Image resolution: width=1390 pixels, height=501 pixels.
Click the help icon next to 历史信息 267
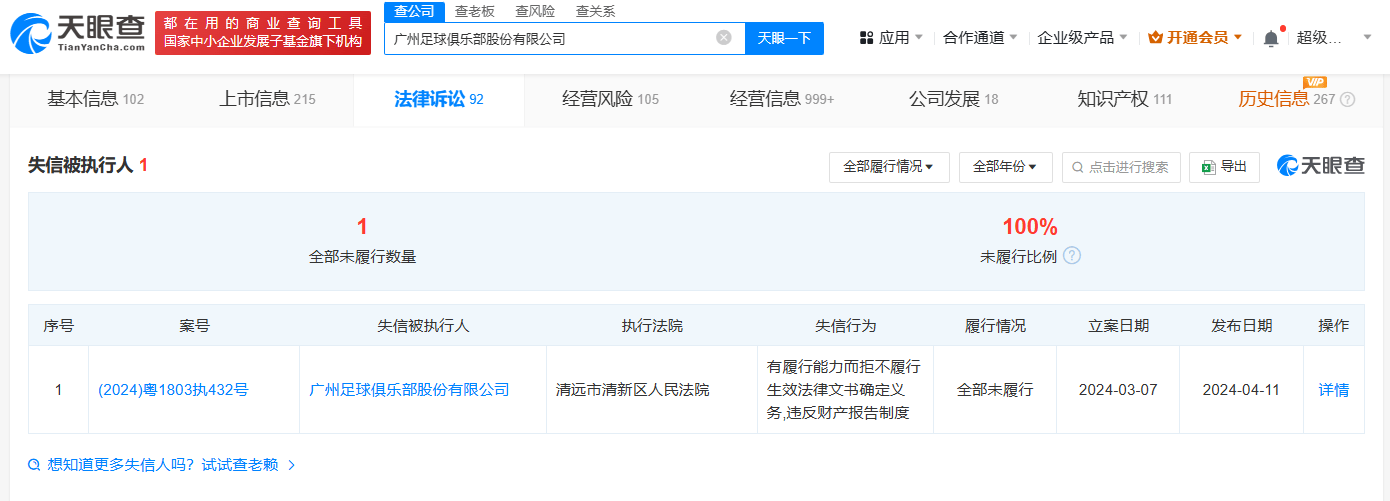[x=1348, y=99]
